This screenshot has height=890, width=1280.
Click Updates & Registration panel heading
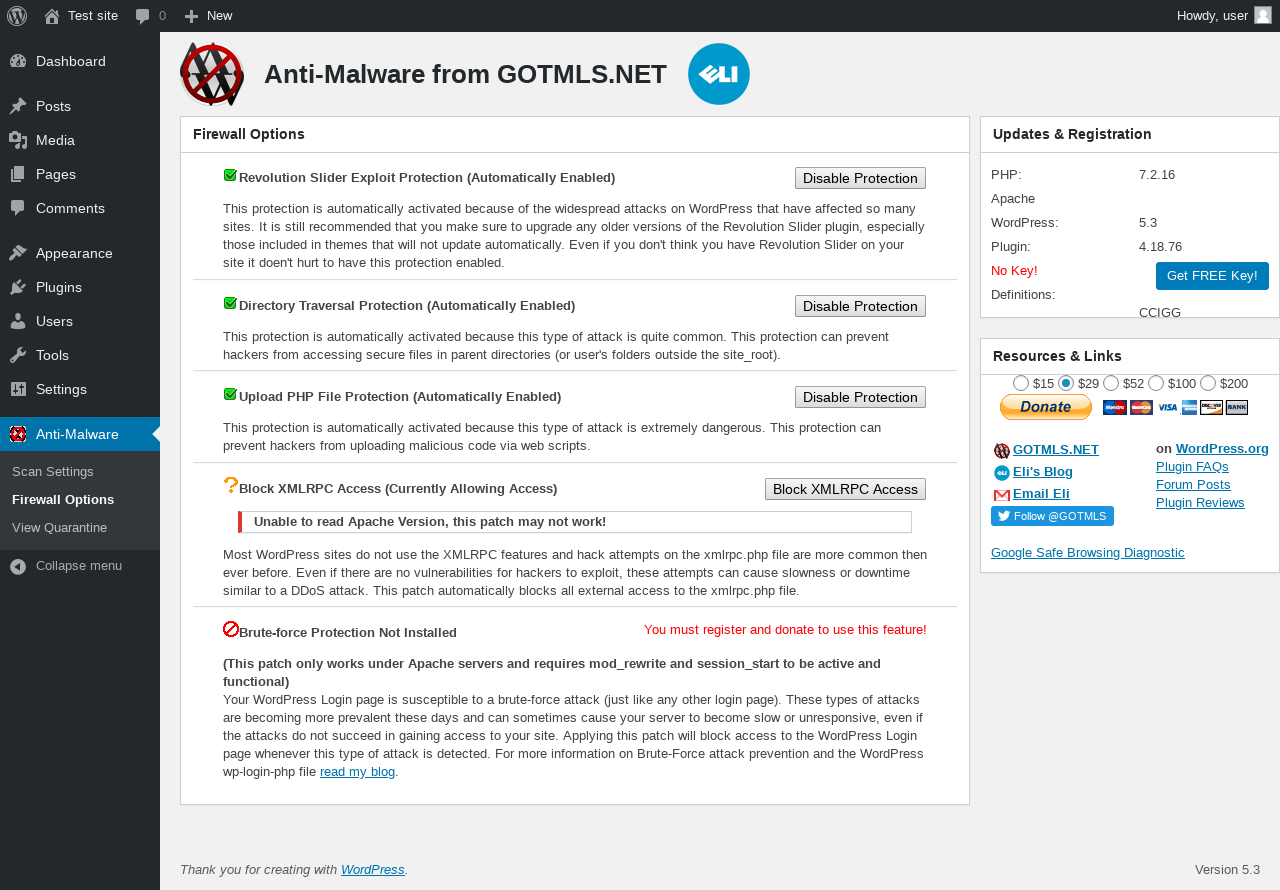tap(1072, 134)
